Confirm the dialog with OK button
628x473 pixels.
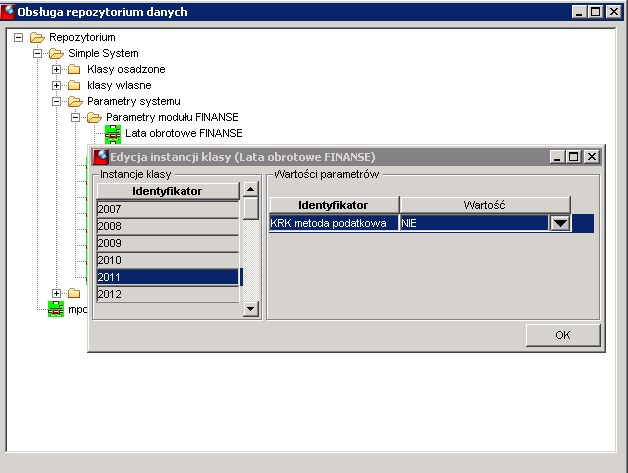563,335
